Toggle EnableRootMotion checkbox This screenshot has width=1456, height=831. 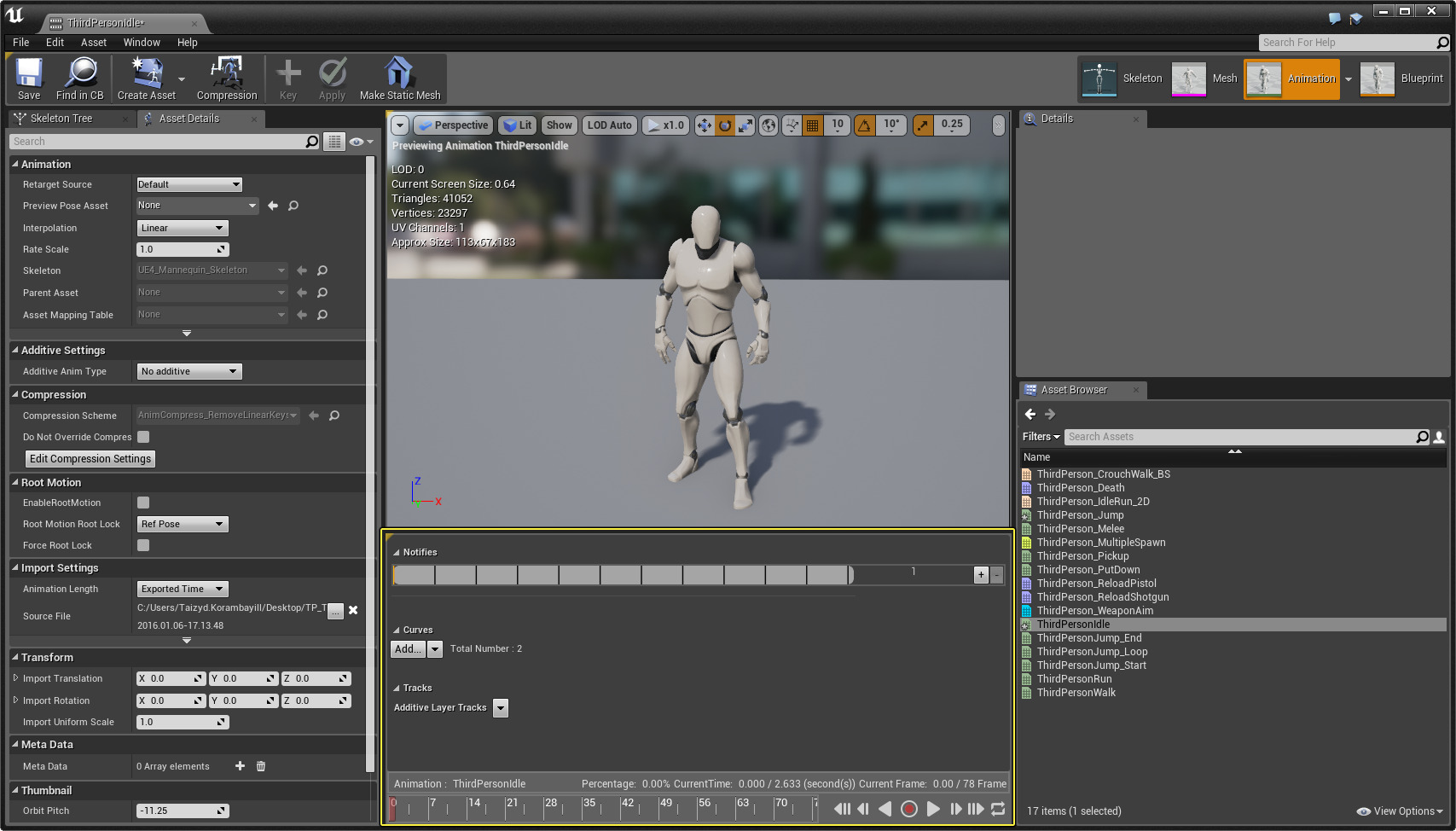point(142,503)
